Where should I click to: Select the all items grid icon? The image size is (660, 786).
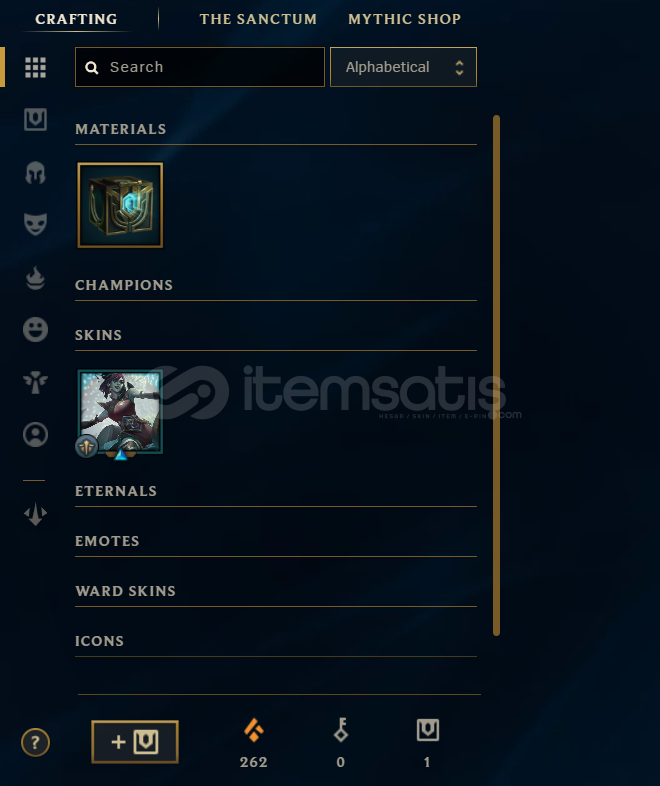point(35,67)
